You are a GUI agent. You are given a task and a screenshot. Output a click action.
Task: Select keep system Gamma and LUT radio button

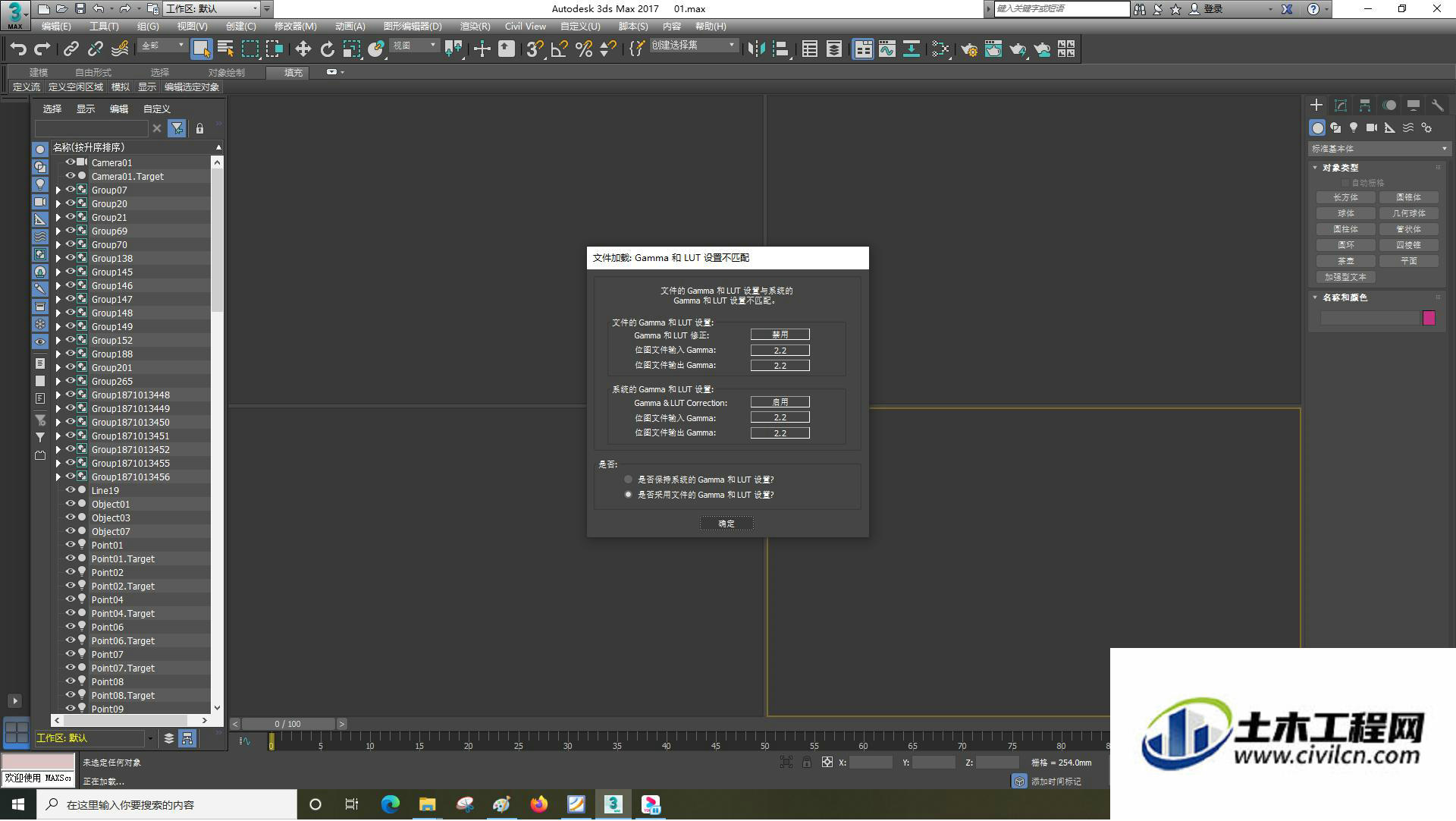coord(628,480)
